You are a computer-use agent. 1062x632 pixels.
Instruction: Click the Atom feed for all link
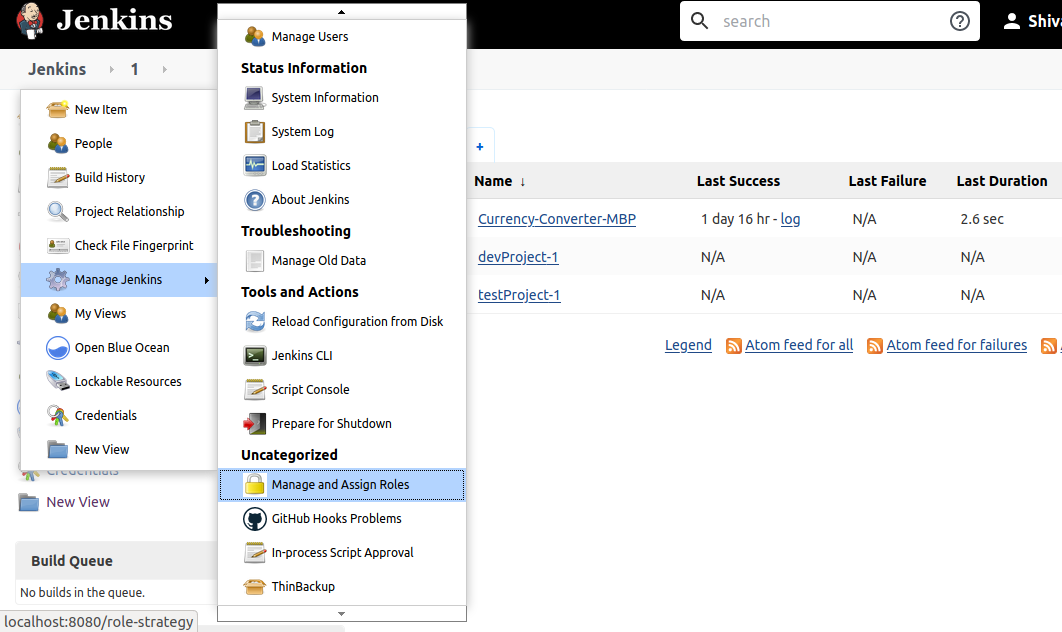799,345
